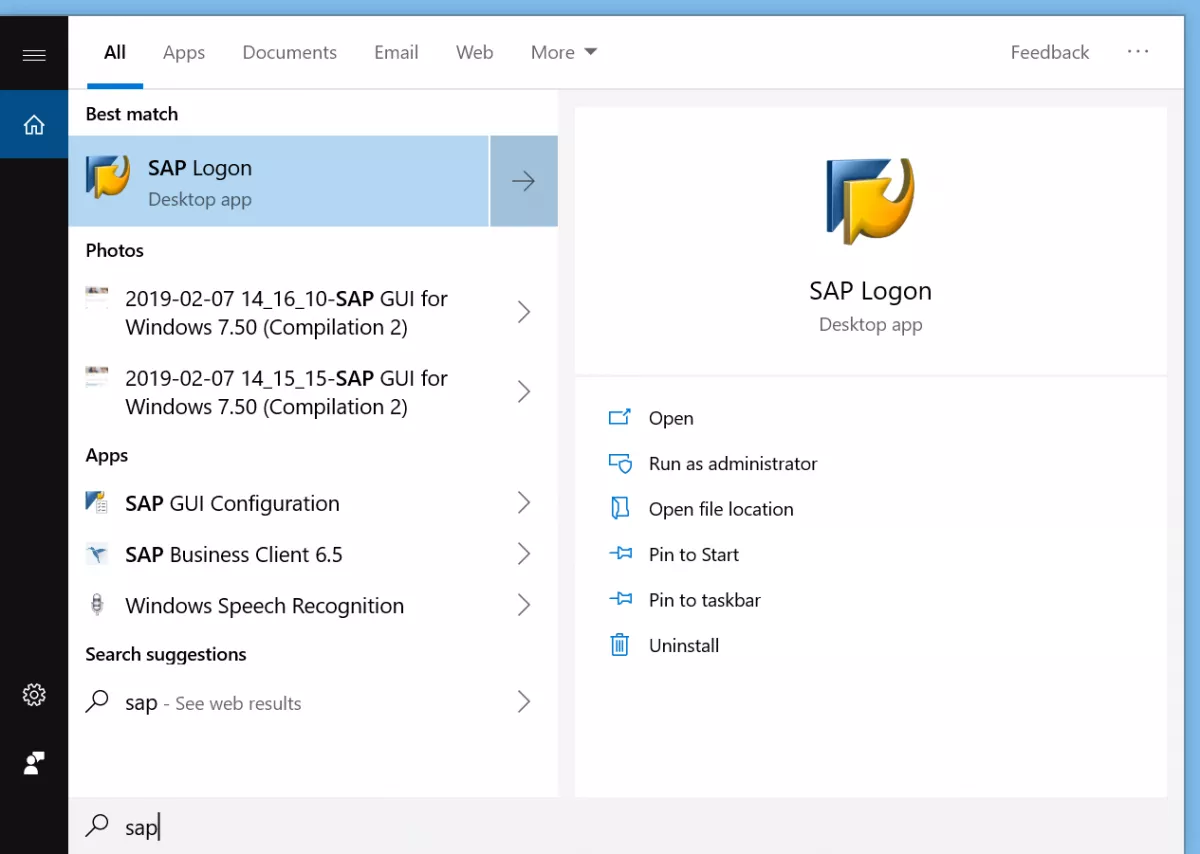The image size is (1200, 854).
Task: Select the Home icon in the sidebar
Action: click(34, 125)
